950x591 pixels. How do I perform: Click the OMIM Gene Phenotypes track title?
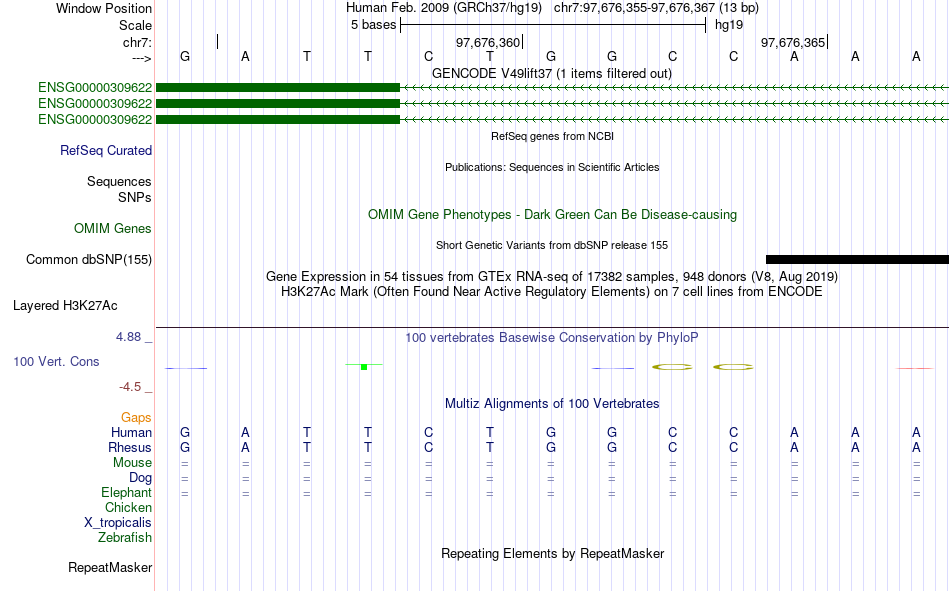click(553, 215)
